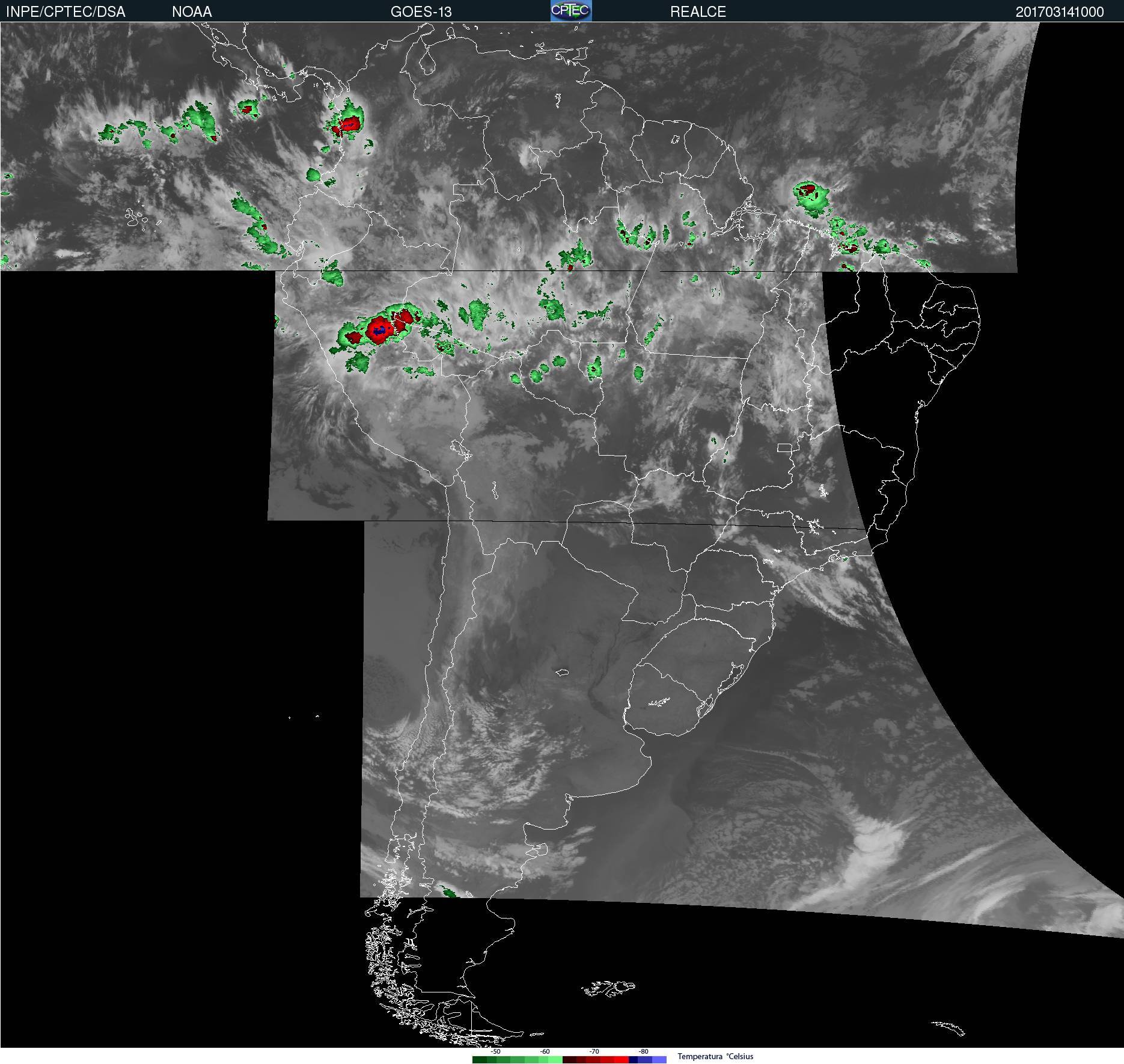This screenshot has height=1064, width=1124.
Task: Click the -50 legend value
Action: [495, 1051]
